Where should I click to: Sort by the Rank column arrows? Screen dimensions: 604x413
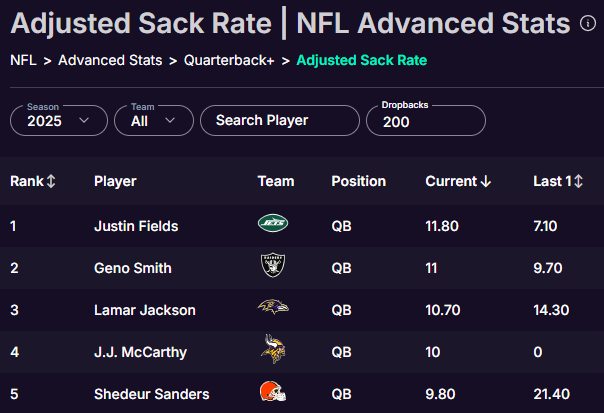[x=51, y=181]
